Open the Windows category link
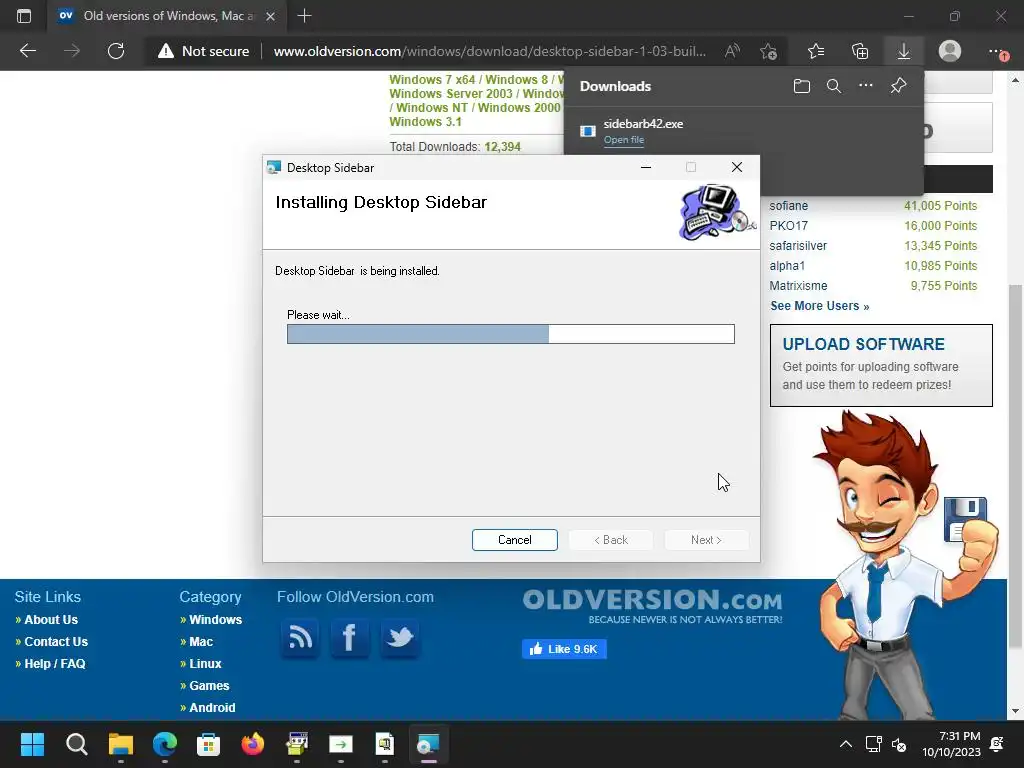 216,620
